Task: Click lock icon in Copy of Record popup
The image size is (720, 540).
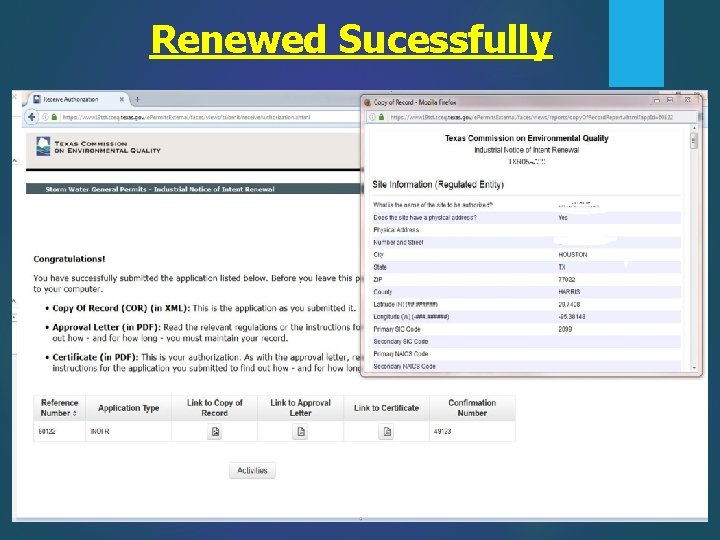Action: click(381, 118)
